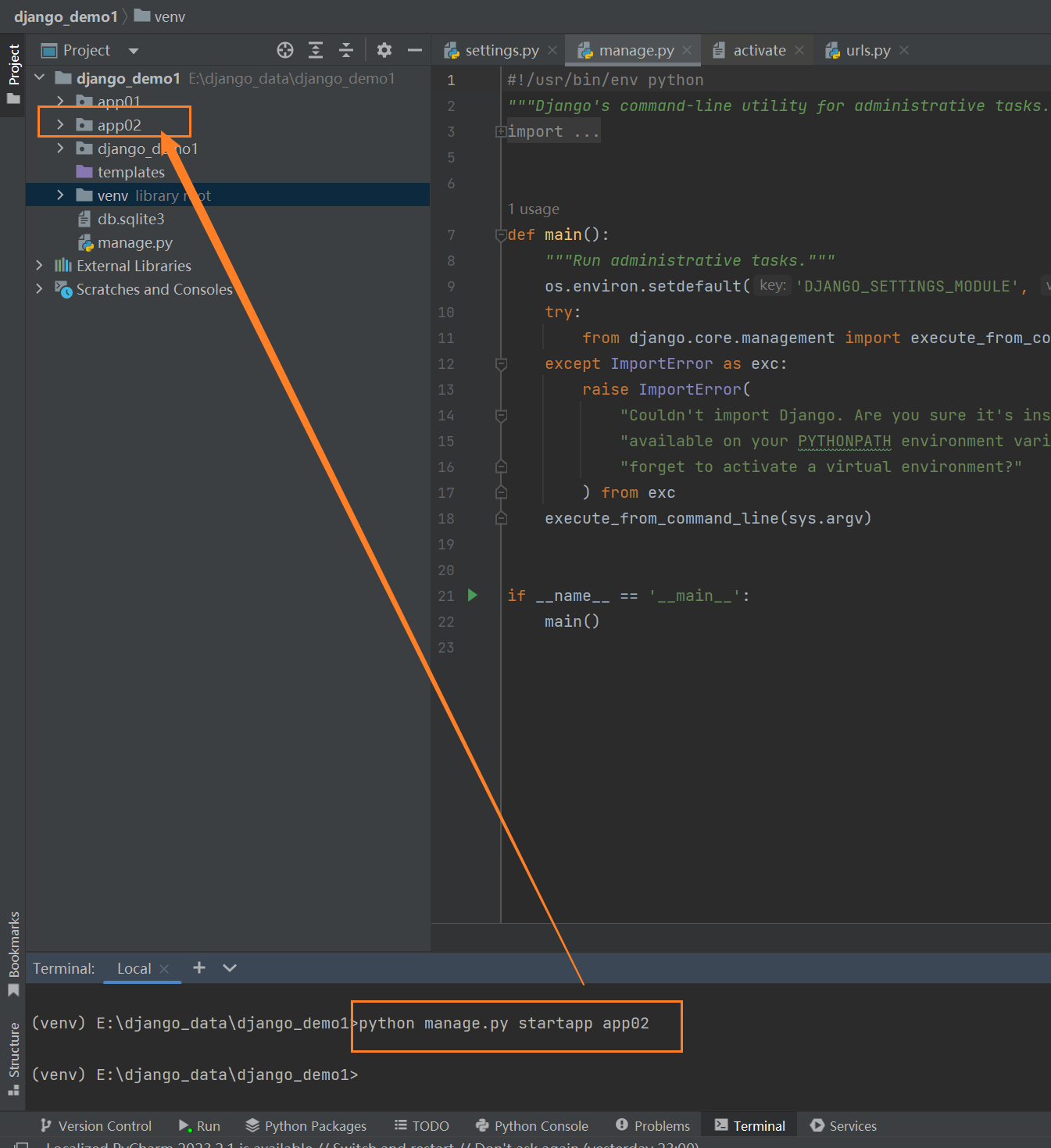Expand all nodes in the Project tree
This screenshot has height=1148, width=1051.
click(x=315, y=49)
